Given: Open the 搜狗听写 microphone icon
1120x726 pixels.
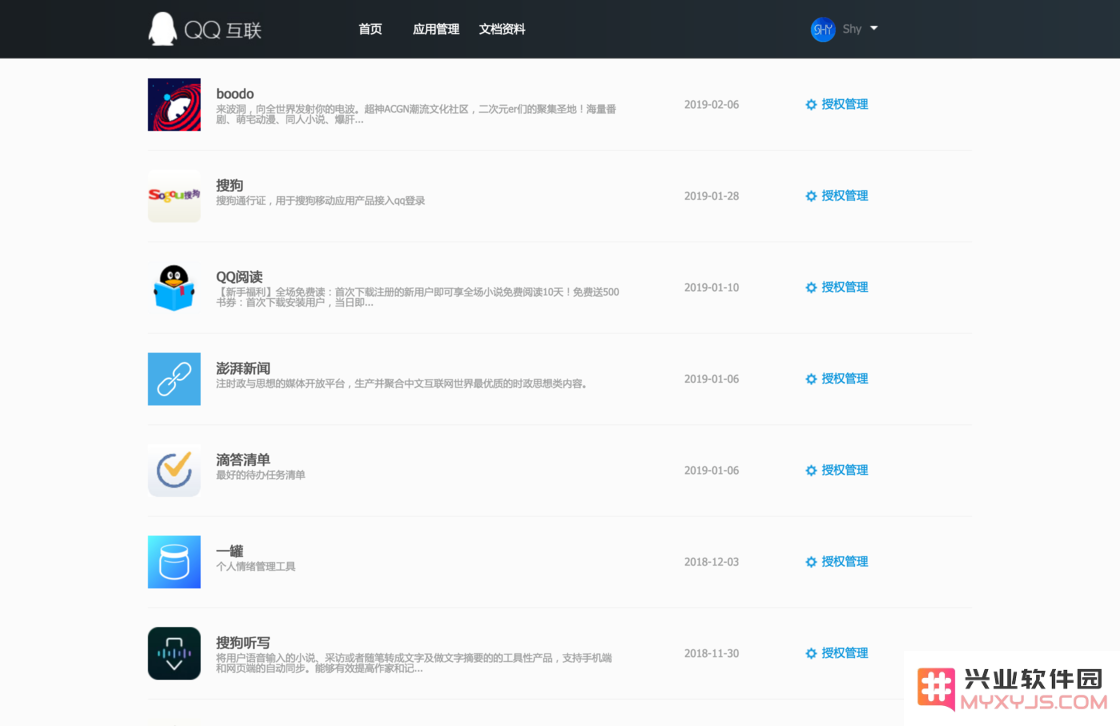Looking at the screenshot, I should 174,653.
